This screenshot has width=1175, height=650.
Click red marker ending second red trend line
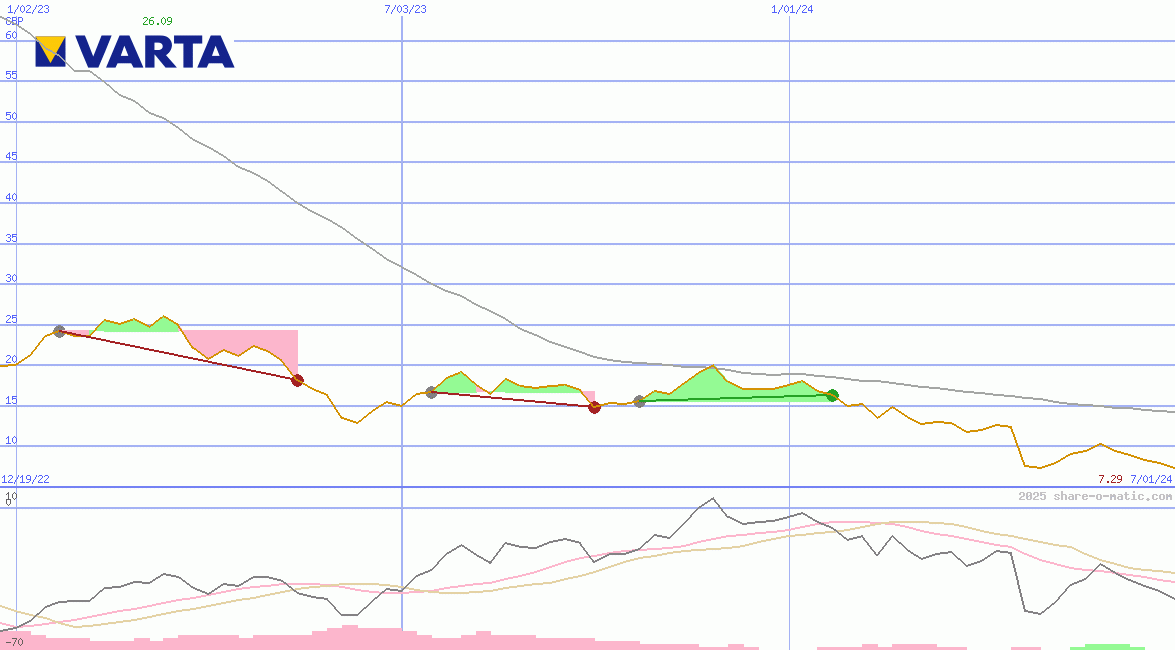coord(594,407)
